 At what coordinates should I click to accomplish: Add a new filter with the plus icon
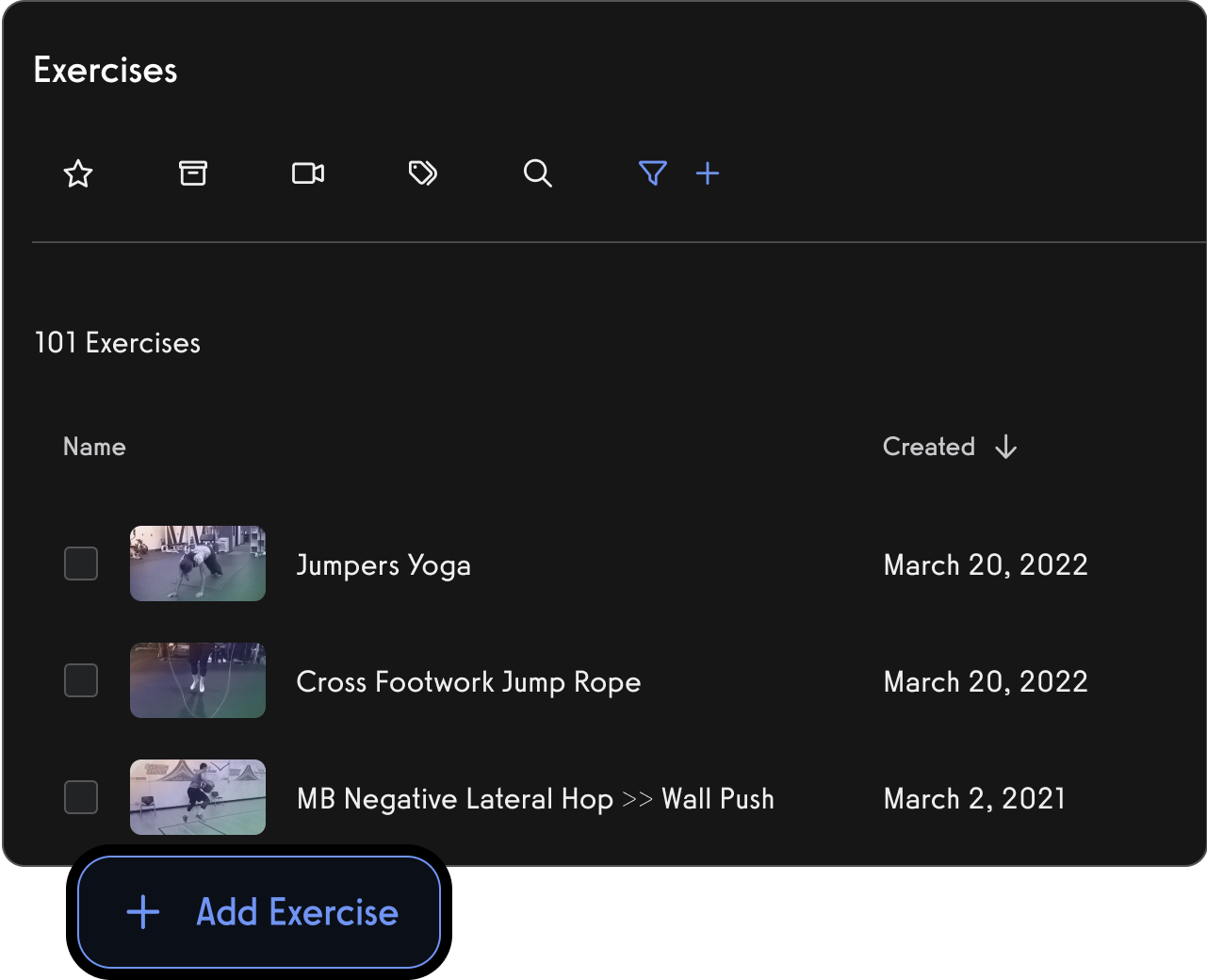(x=708, y=173)
